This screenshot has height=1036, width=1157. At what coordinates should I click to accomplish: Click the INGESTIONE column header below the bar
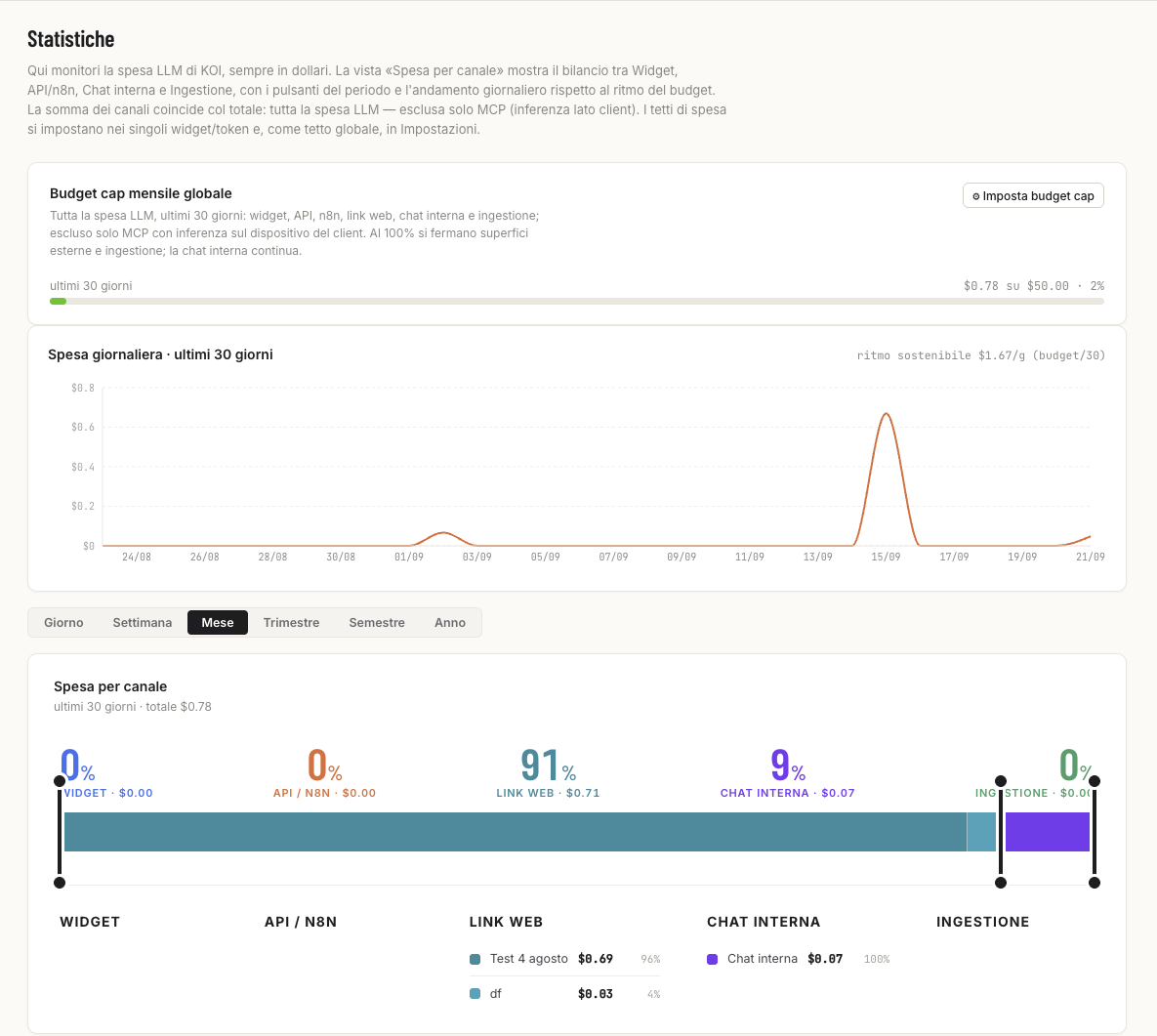(x=983, y=922)
